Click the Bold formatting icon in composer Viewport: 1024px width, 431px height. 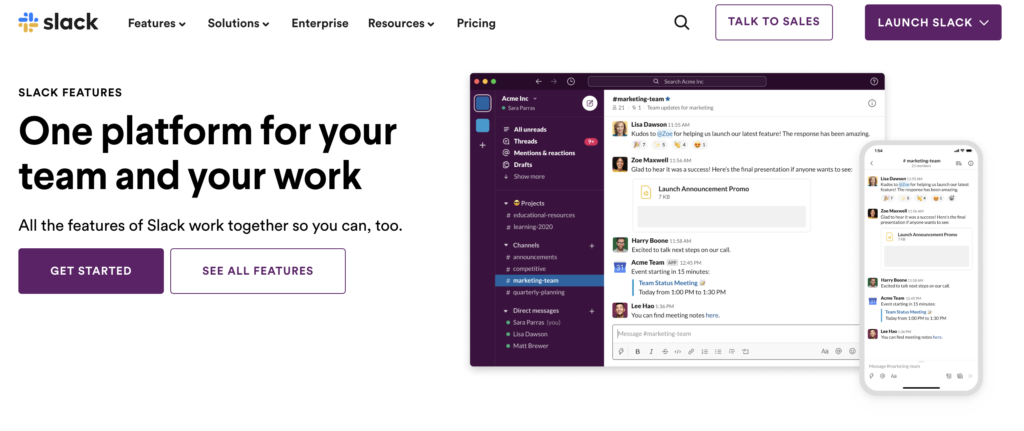[x=638, y=351]
